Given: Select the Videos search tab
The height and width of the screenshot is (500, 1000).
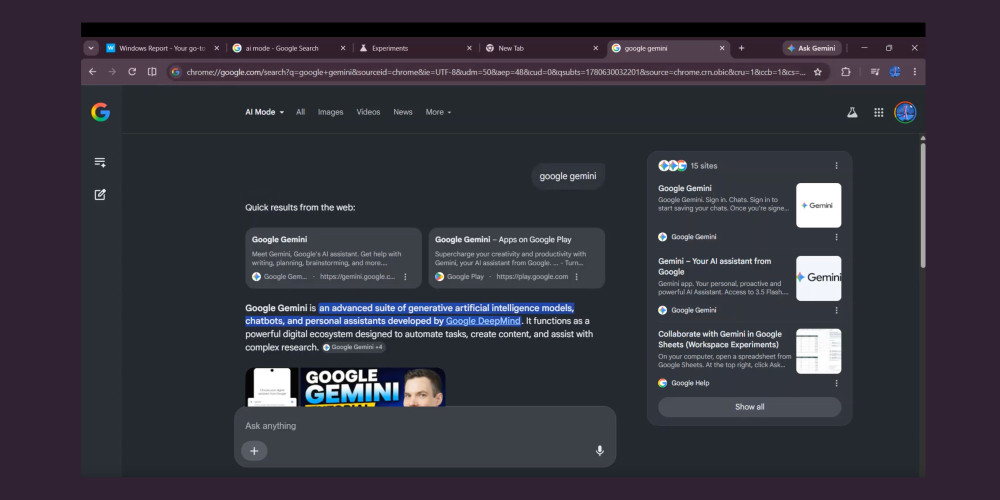Looking at the screenshot, I should (368, 112).
